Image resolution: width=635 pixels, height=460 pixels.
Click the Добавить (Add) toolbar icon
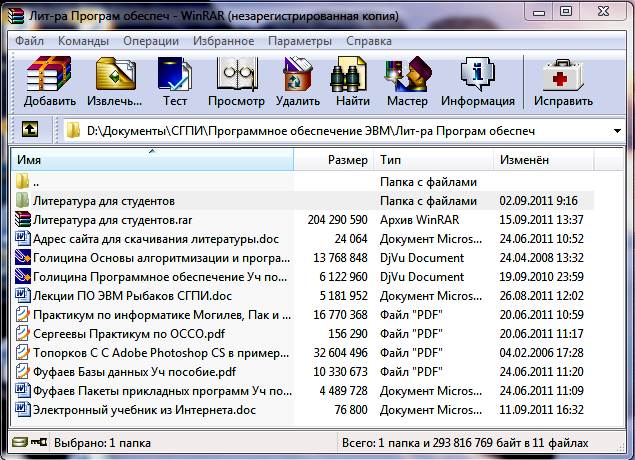[49, 74]
